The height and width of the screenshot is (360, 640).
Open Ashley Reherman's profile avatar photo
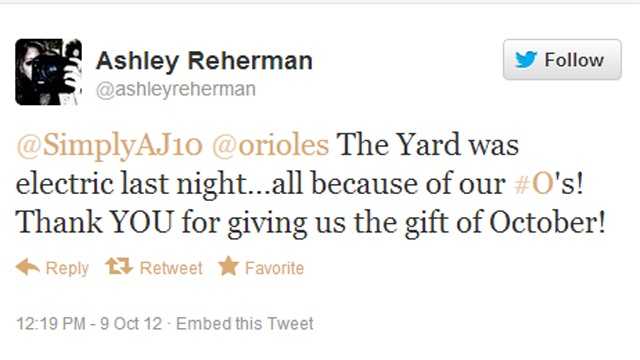[49, 72]
